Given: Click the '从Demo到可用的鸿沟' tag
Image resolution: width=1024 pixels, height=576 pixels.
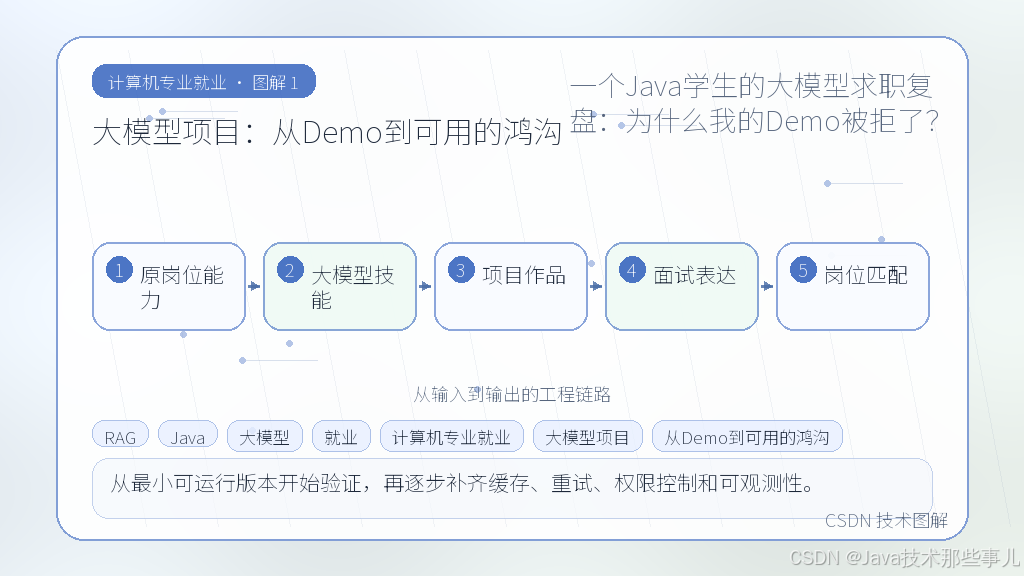Looking at the screenshot, I should [x=747, y=437].
